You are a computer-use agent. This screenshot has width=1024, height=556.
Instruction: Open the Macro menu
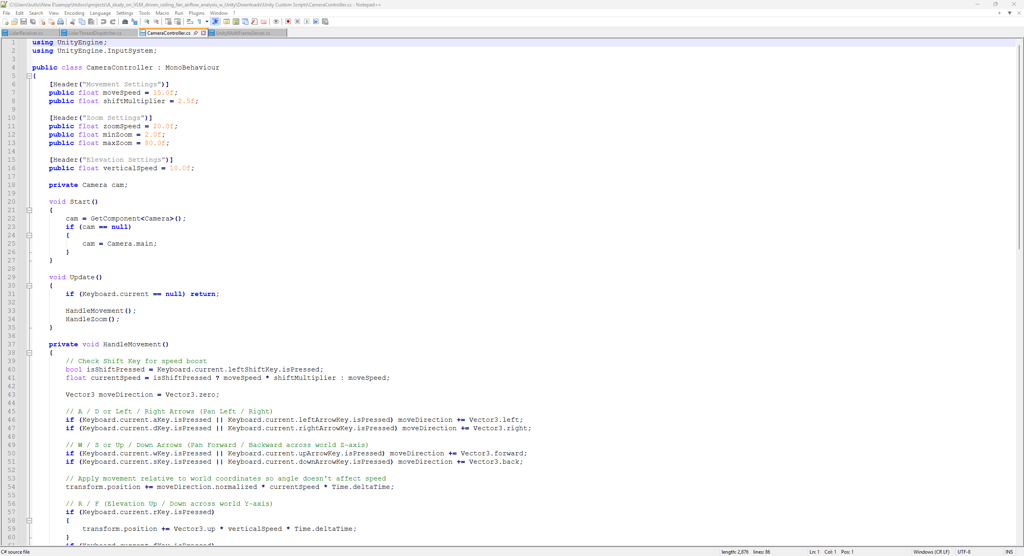[162, 13]
